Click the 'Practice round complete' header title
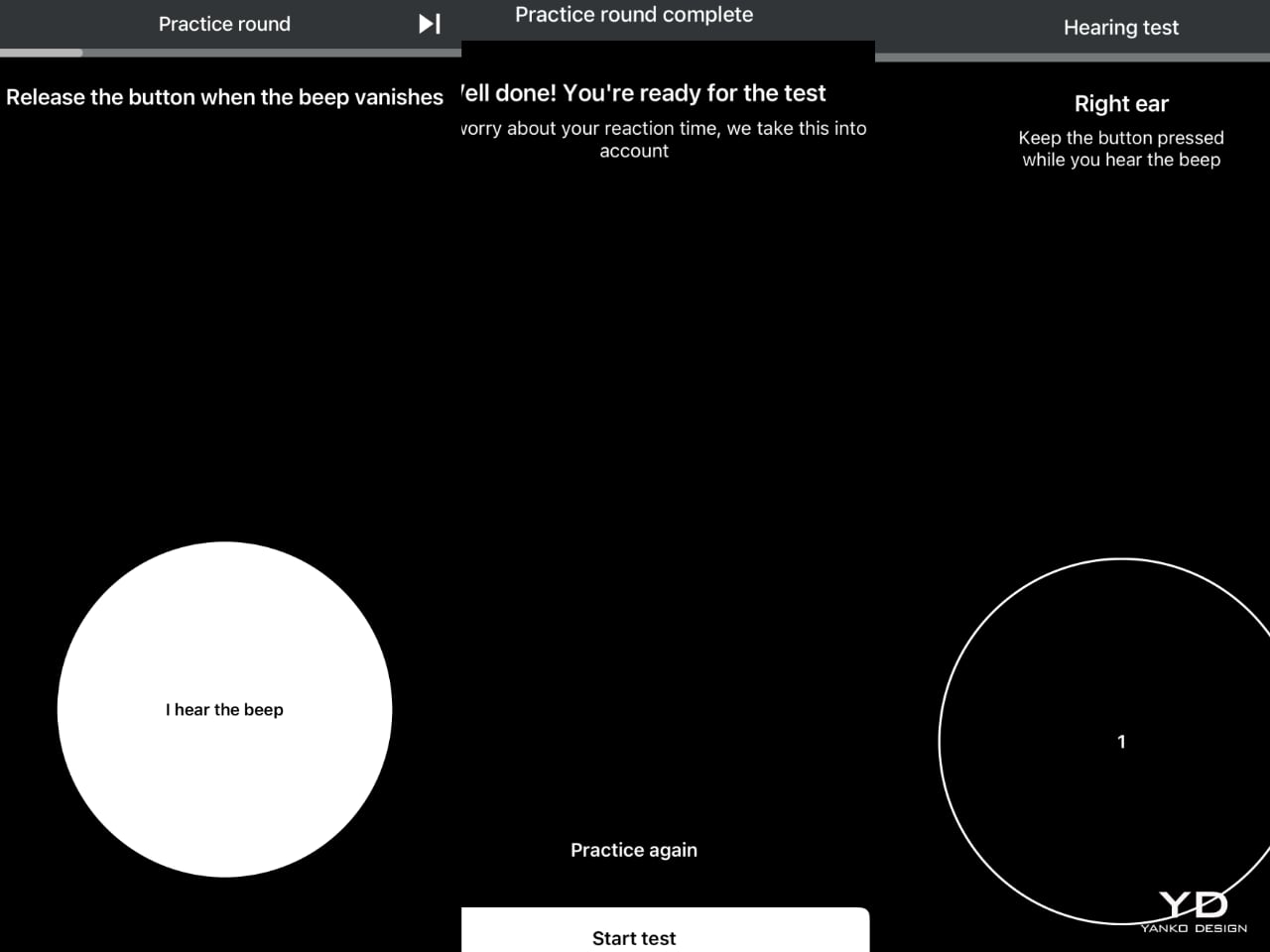 (634, 15)
